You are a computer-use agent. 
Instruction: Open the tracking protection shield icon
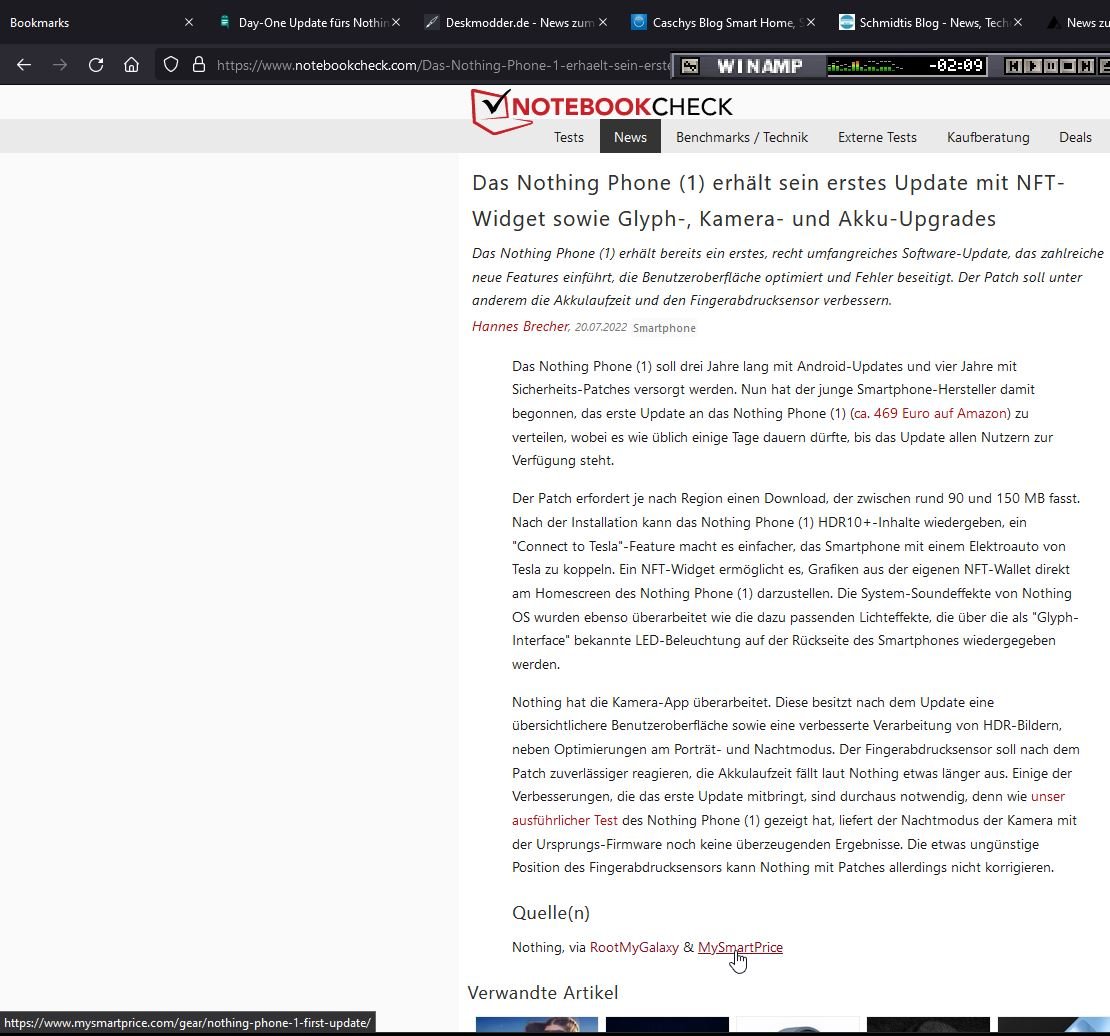point(171,65)
